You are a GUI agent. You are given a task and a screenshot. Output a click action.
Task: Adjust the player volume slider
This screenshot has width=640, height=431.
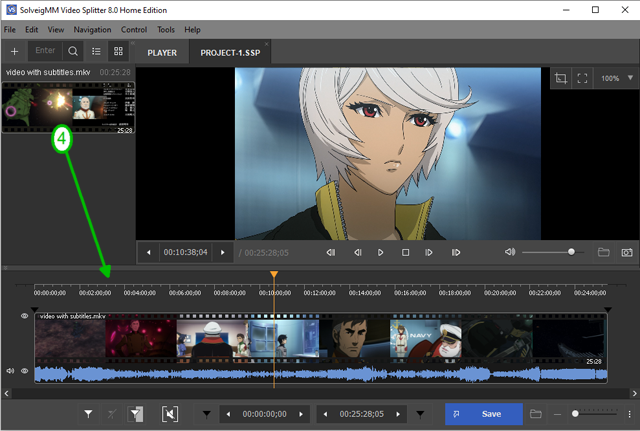click(553, 252)
